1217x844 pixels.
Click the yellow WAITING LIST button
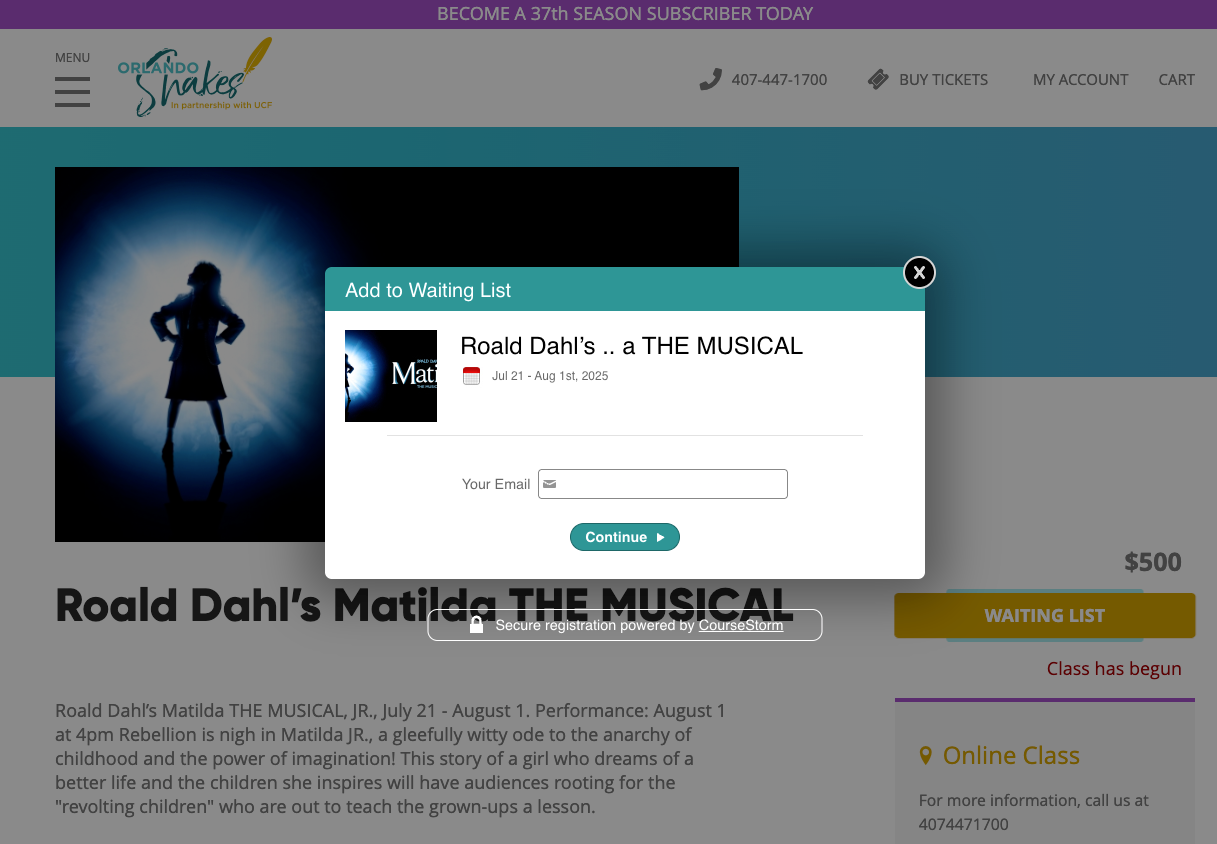(x=1044, y=615)
